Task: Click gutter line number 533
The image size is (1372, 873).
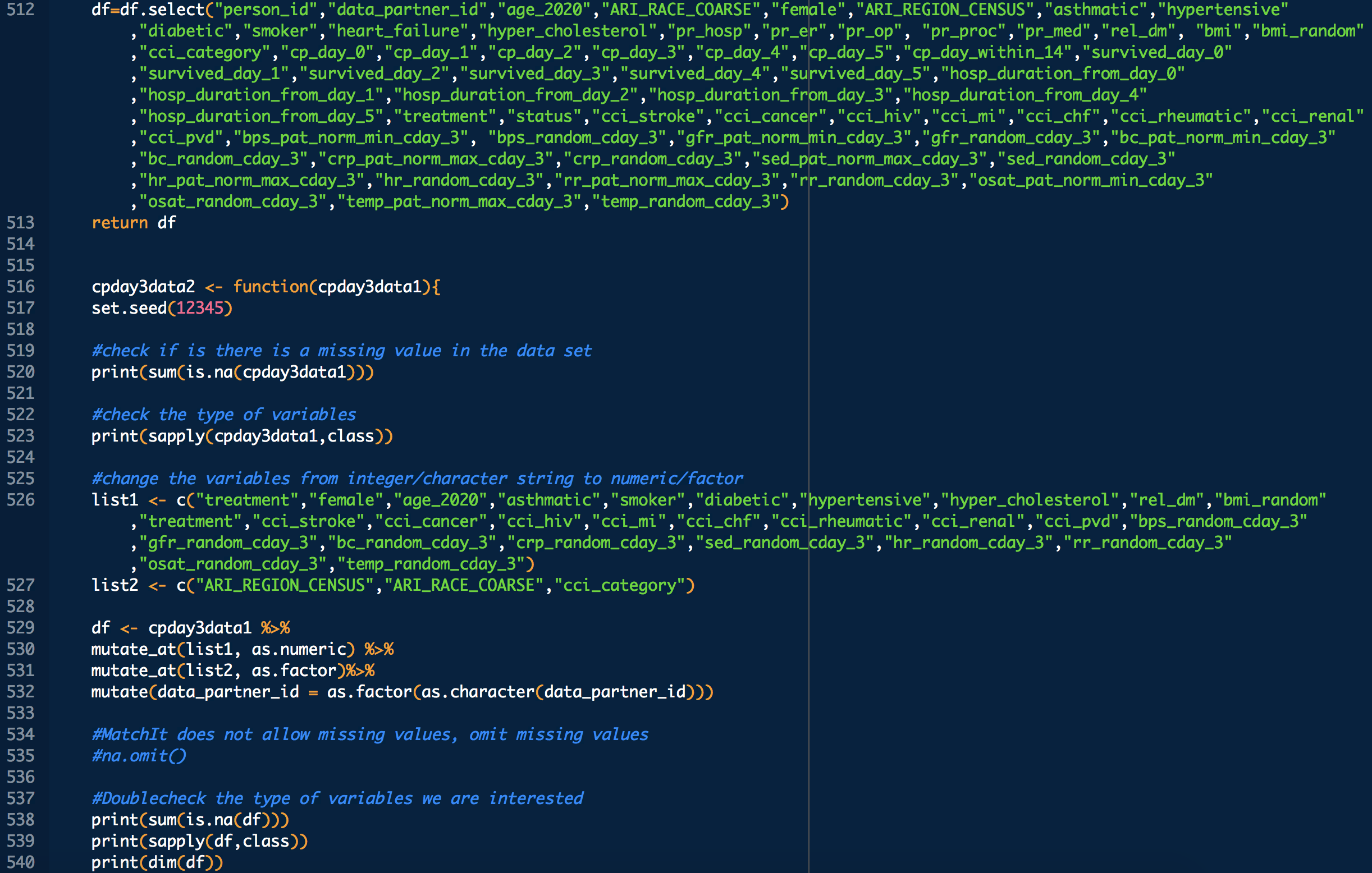Action: [21, 714]
